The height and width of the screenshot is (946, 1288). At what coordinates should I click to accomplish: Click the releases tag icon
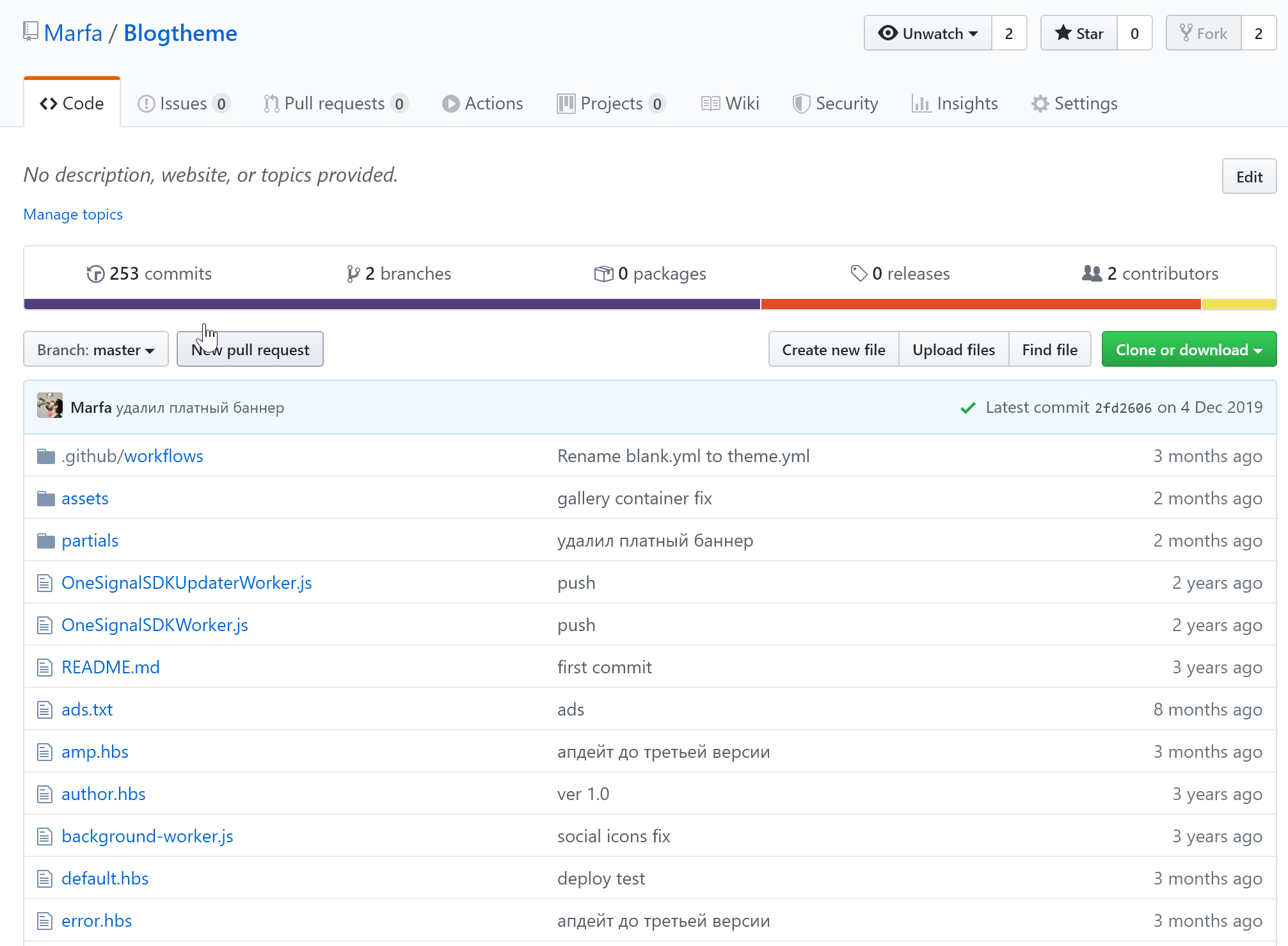859,273
